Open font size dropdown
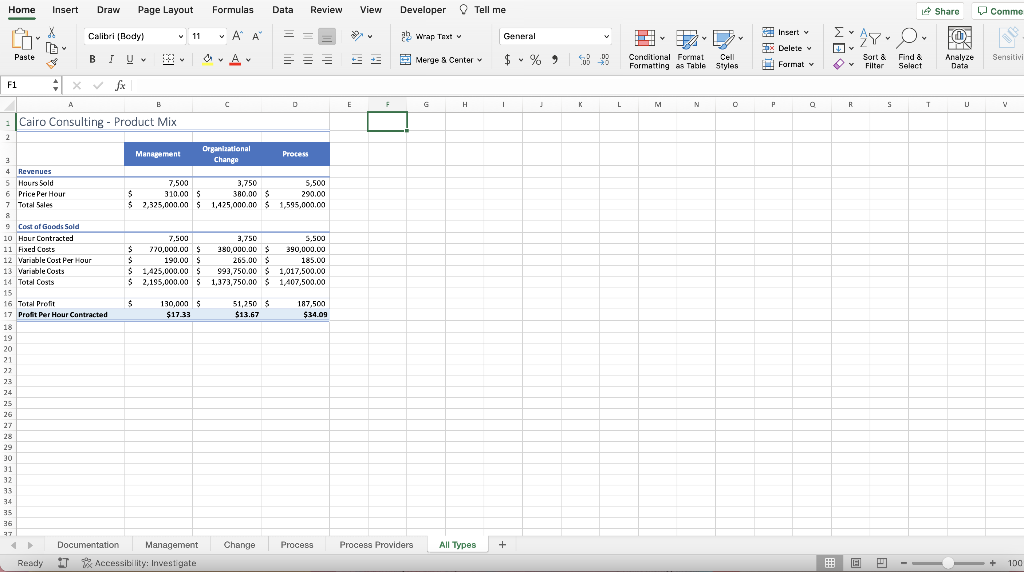Viewport: 1024px width, 572px height. point(221,36)
